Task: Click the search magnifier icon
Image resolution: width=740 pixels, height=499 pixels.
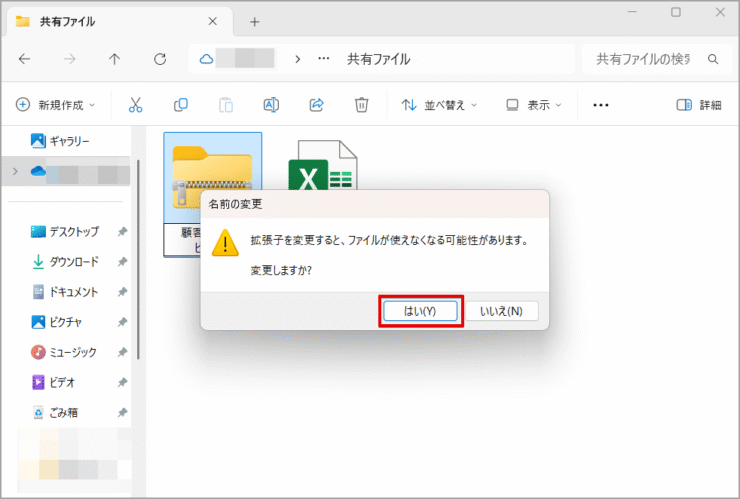Action: click(x=713, y=59)
